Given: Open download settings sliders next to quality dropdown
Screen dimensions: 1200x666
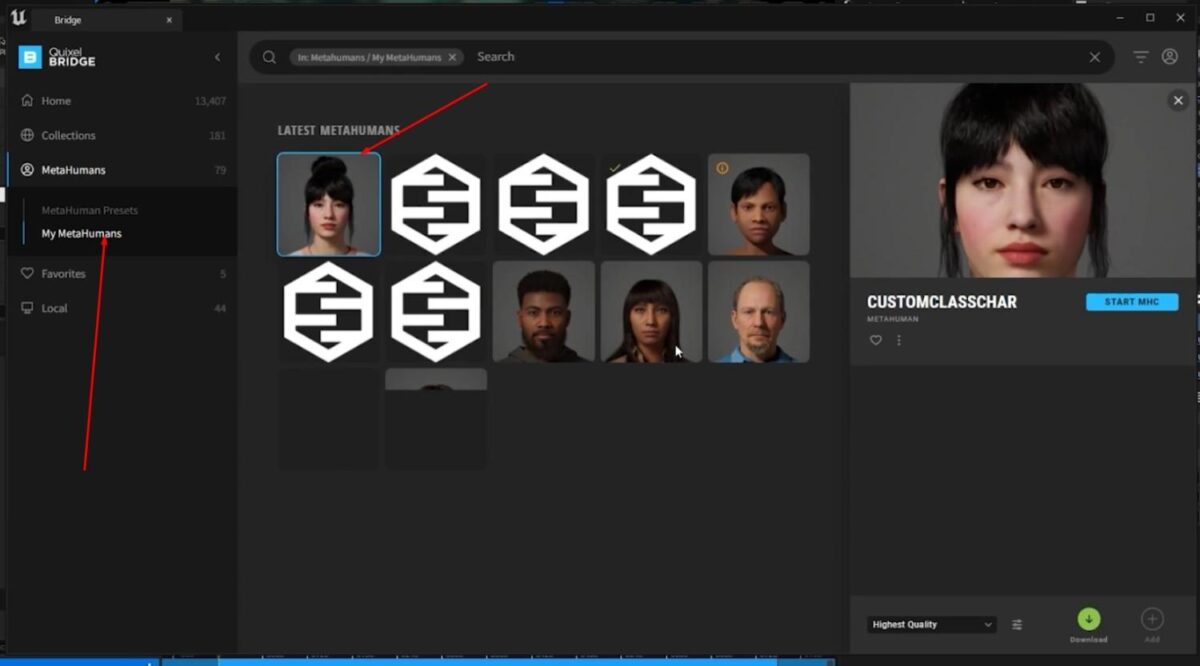Looking at the screenshot, I should (x=1017, y=624).
